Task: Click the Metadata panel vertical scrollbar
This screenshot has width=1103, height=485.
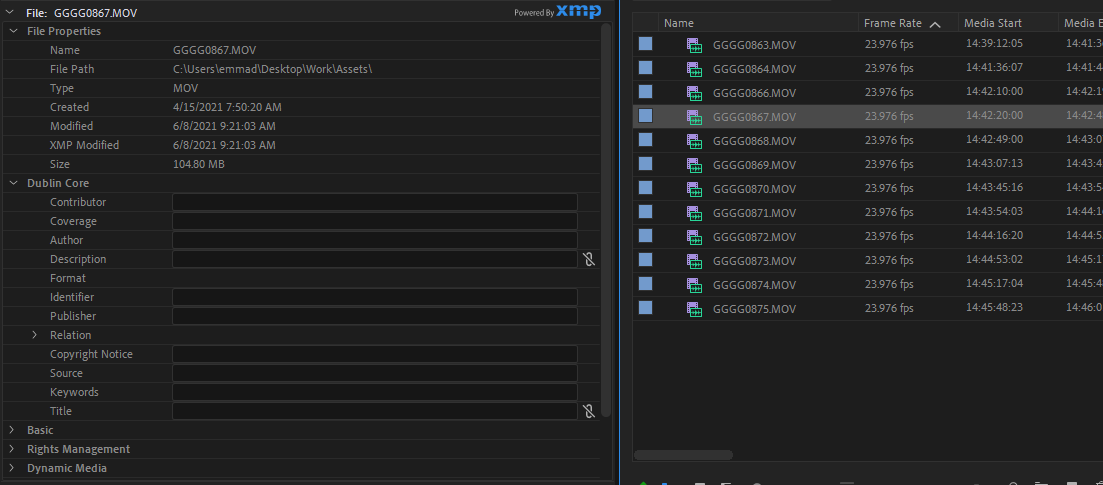Action: pos(606,220)
